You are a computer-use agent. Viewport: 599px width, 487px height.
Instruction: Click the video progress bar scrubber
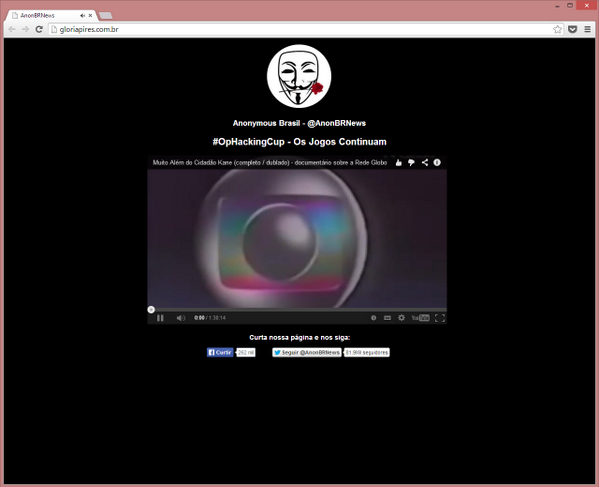(151, 309)
